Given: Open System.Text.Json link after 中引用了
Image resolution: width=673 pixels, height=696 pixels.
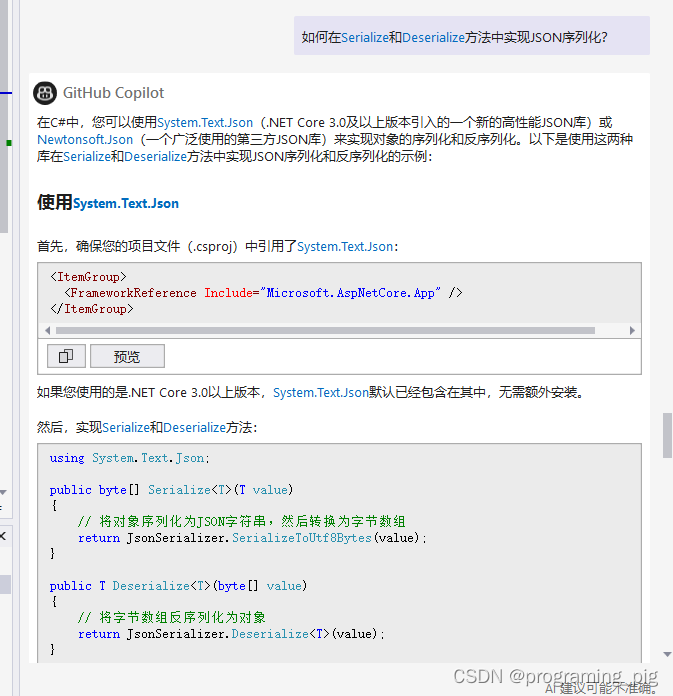Looking at the screenshot, I should pos(345,246).
